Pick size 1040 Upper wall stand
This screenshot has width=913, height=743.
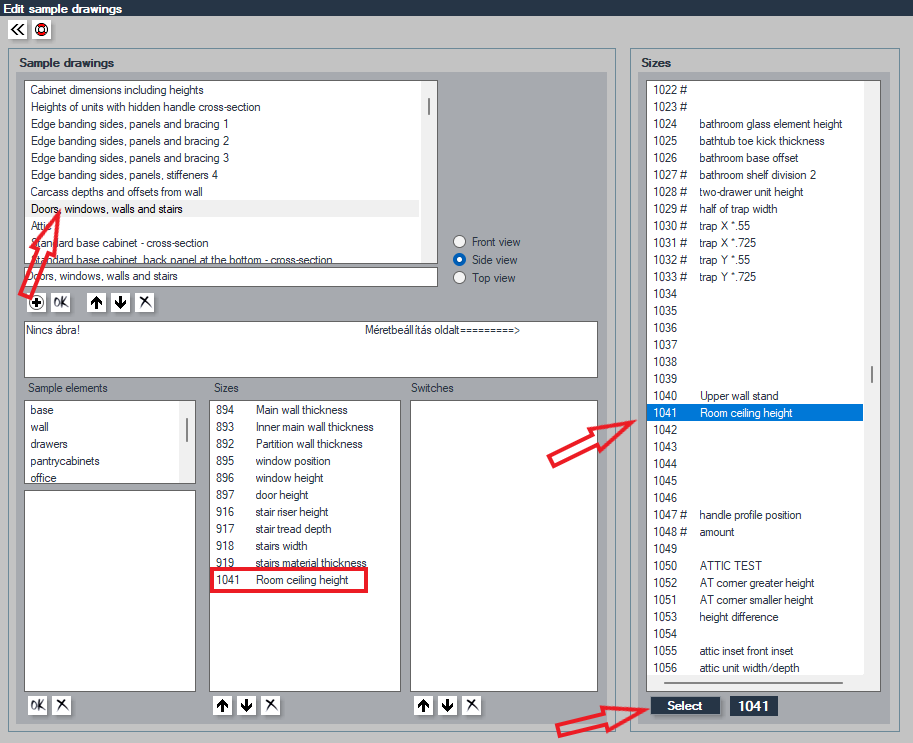click(x=755, y=396)
